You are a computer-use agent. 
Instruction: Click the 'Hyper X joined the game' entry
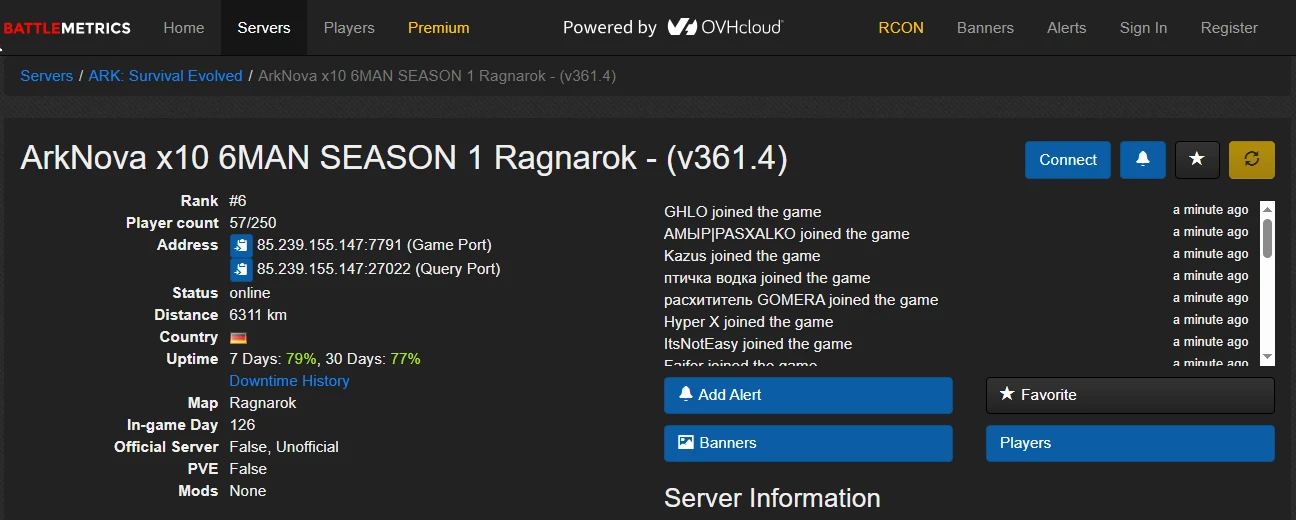(749, 322)
